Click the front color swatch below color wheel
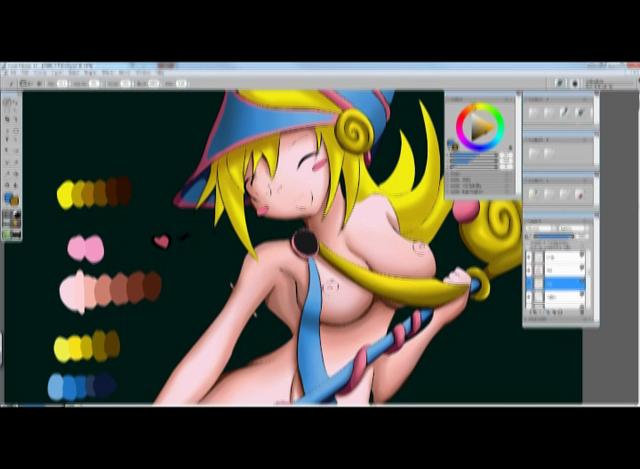Image resolution: width=640 pixels, height=469 pixels. pyautogui.click(x=452, y=144)
